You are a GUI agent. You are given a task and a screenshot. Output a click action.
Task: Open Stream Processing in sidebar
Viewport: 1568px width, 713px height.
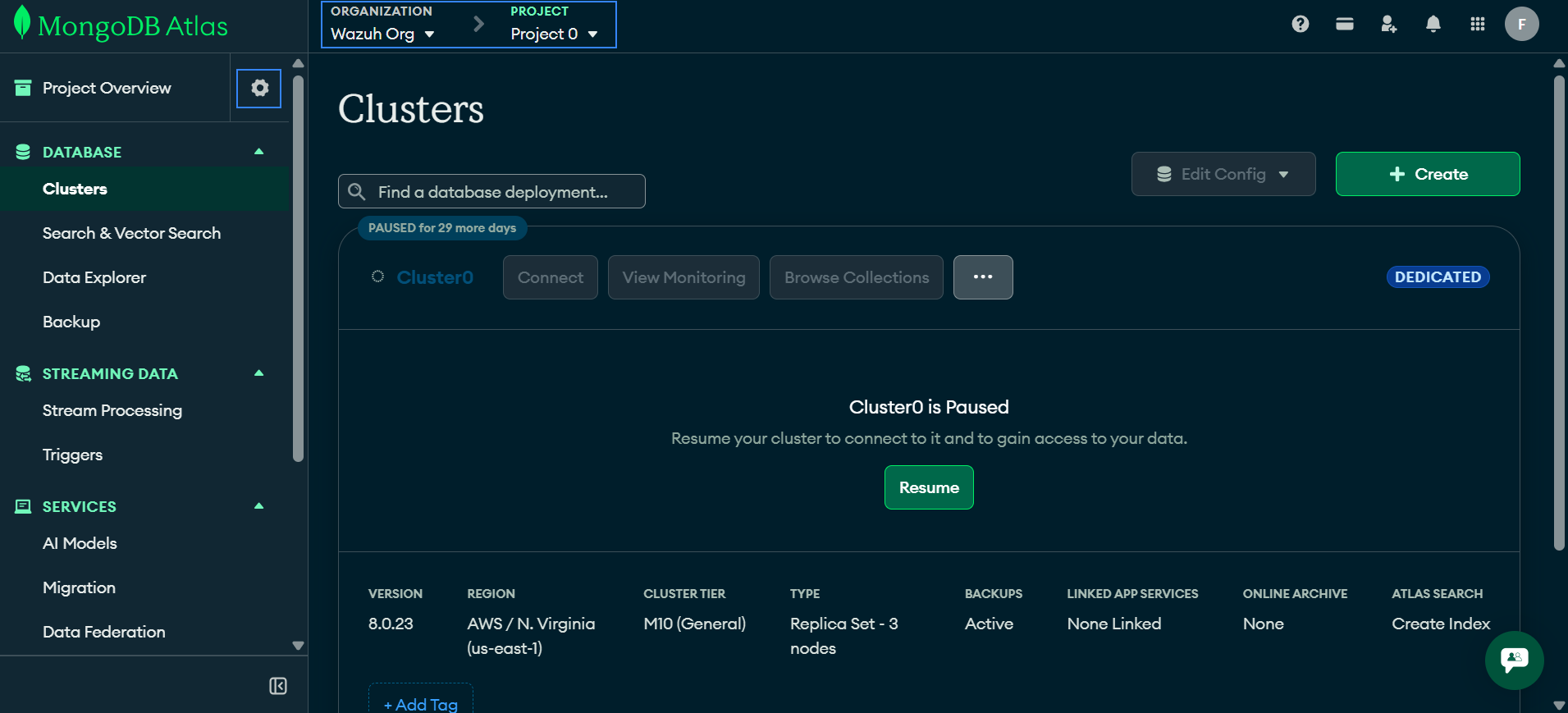pyautogui.click(x=112, y=410)
